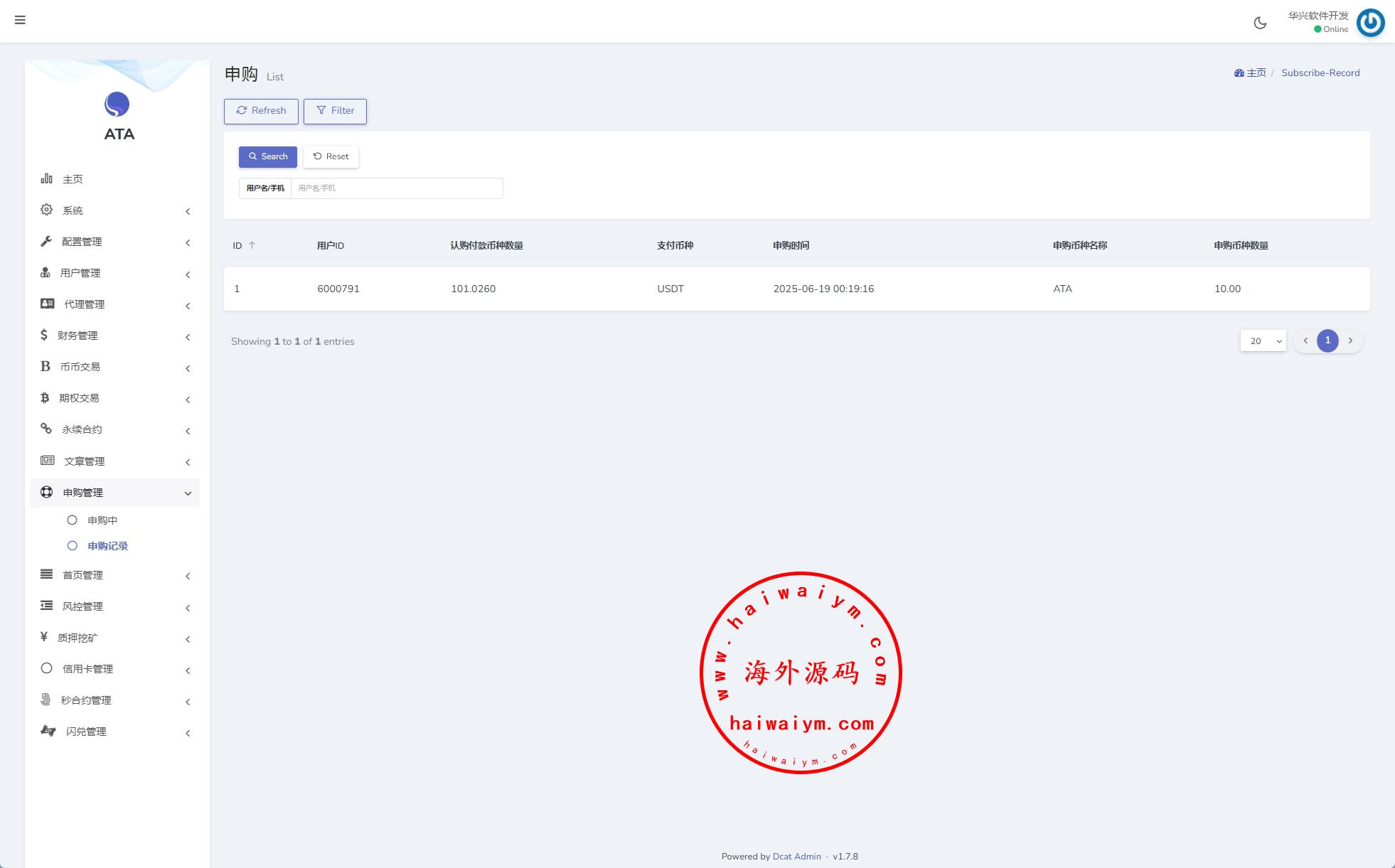Click the Refresh button
1395x868 pixels.
(261, 111)
